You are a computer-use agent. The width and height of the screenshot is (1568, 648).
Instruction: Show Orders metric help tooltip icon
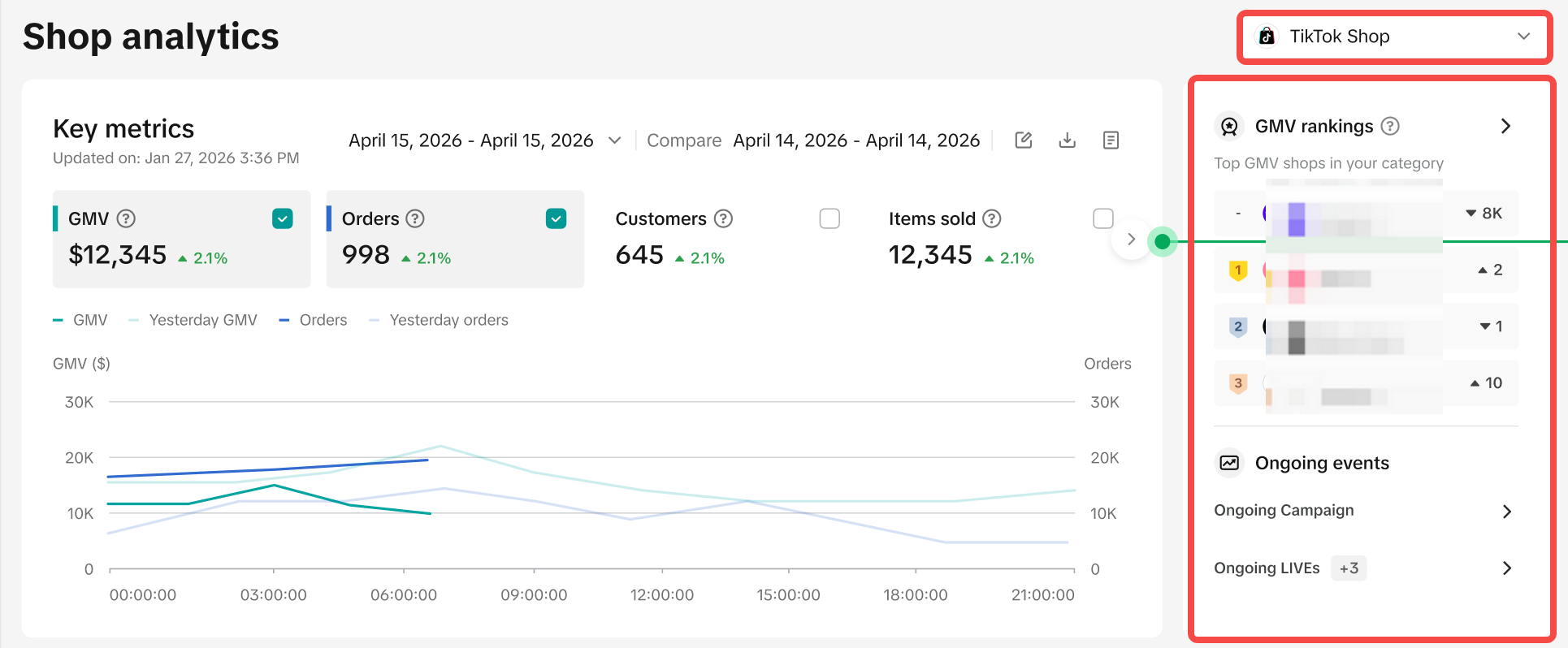[x=415, y=218]
